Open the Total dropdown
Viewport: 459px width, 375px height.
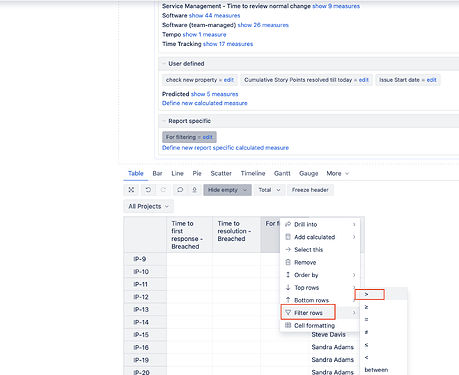pos(269,190)
